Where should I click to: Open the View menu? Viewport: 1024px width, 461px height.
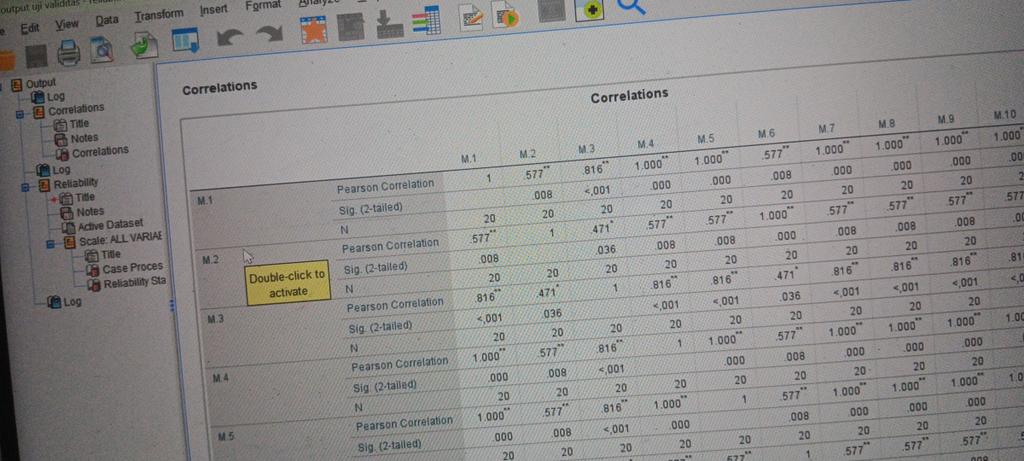[x=67, y=24]
